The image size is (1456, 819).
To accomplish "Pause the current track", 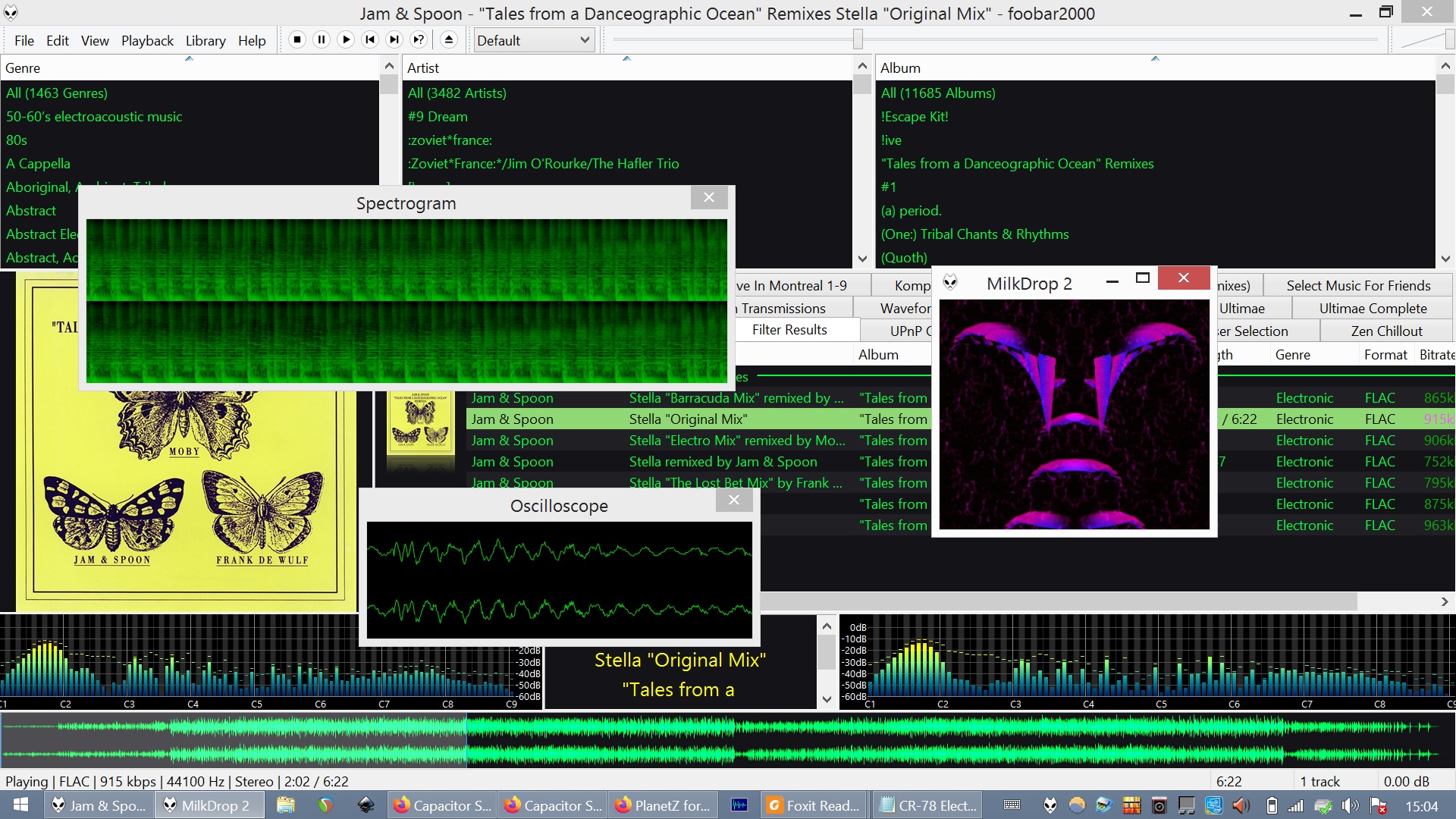I will (x=322, y=39).
